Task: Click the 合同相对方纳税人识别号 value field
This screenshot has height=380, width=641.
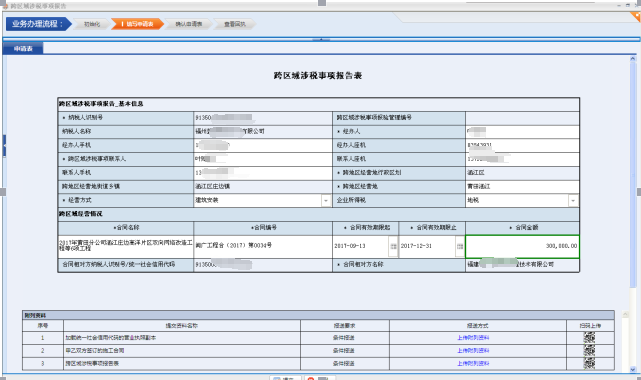Action: (263, 265)
